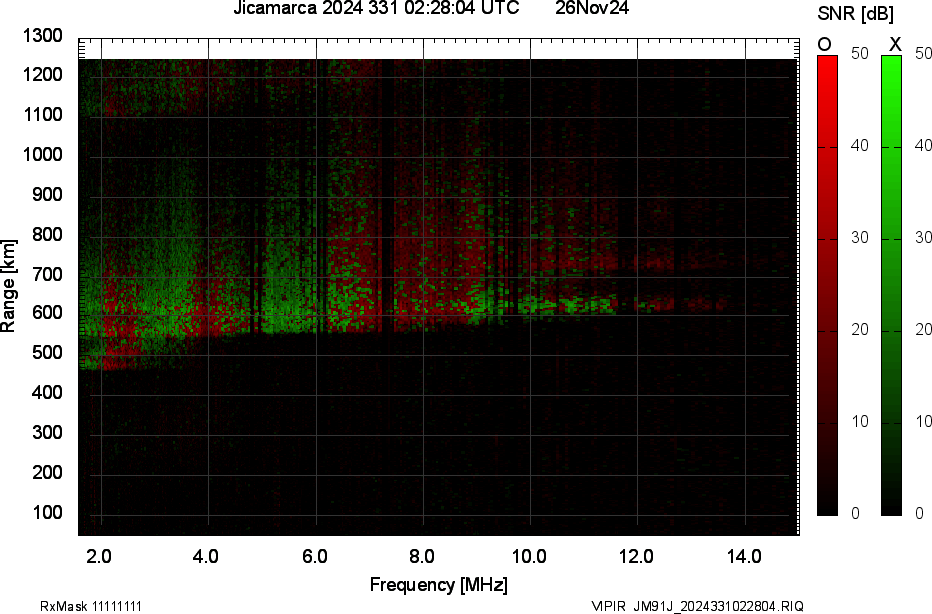932x614 pixels.
Task: Click the date label '26Nov24'
Action: [592, 8]
